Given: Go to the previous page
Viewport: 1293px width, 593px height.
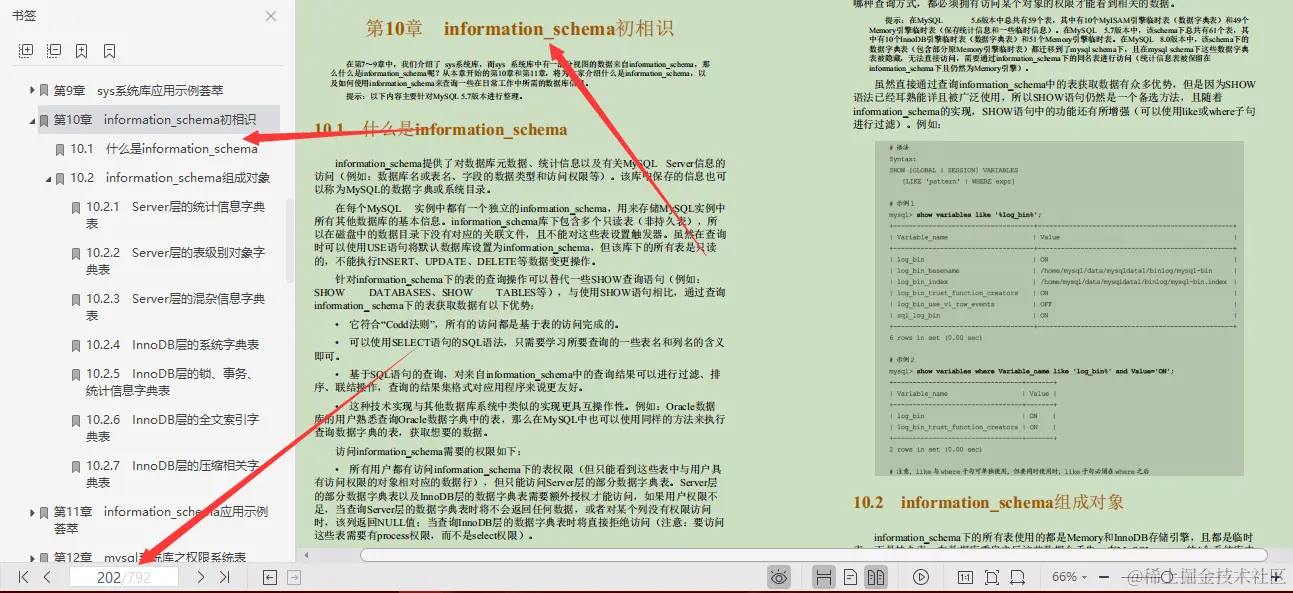Looking at the screenshot, I should (47, 577).
